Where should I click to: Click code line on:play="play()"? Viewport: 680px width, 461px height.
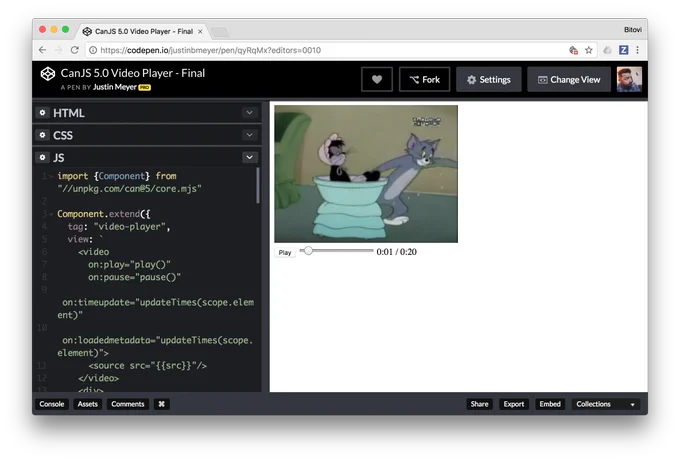(129, 265)
